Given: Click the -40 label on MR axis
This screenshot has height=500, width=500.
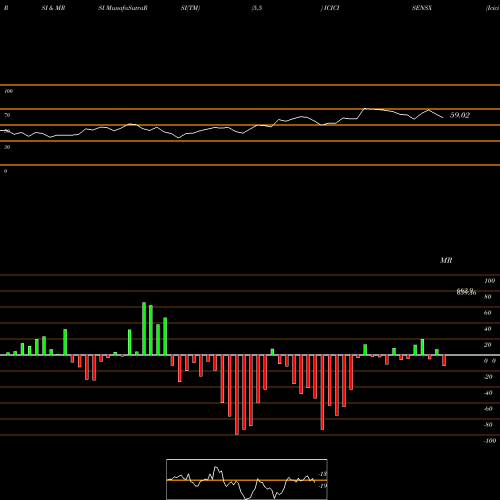Looking at the screenshot, I should click(x=488, y=393).
